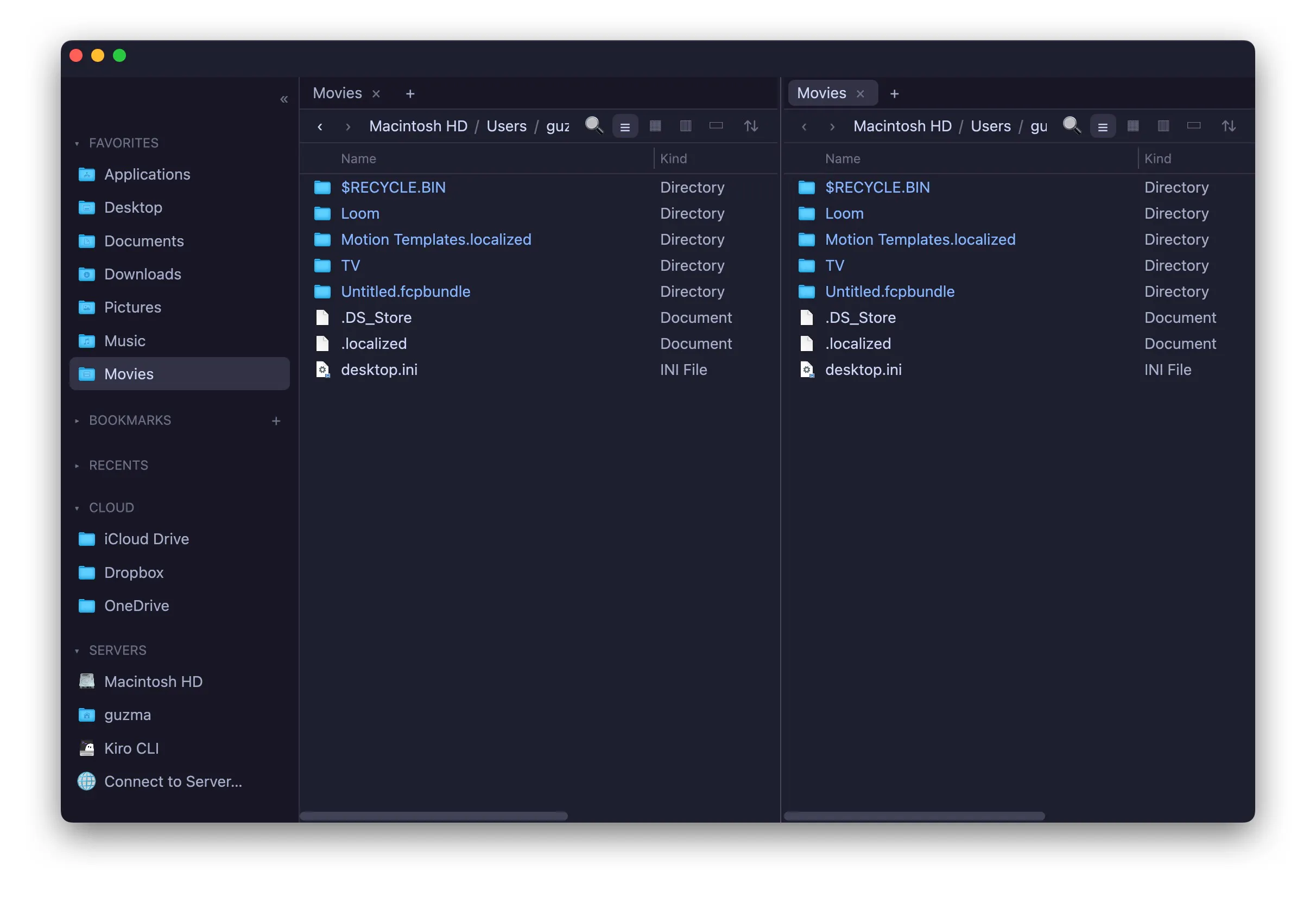The width and height of the screenshot is (1316, 904).
Task: Close the Movies tab in left pane
Action: coord(376,94)
